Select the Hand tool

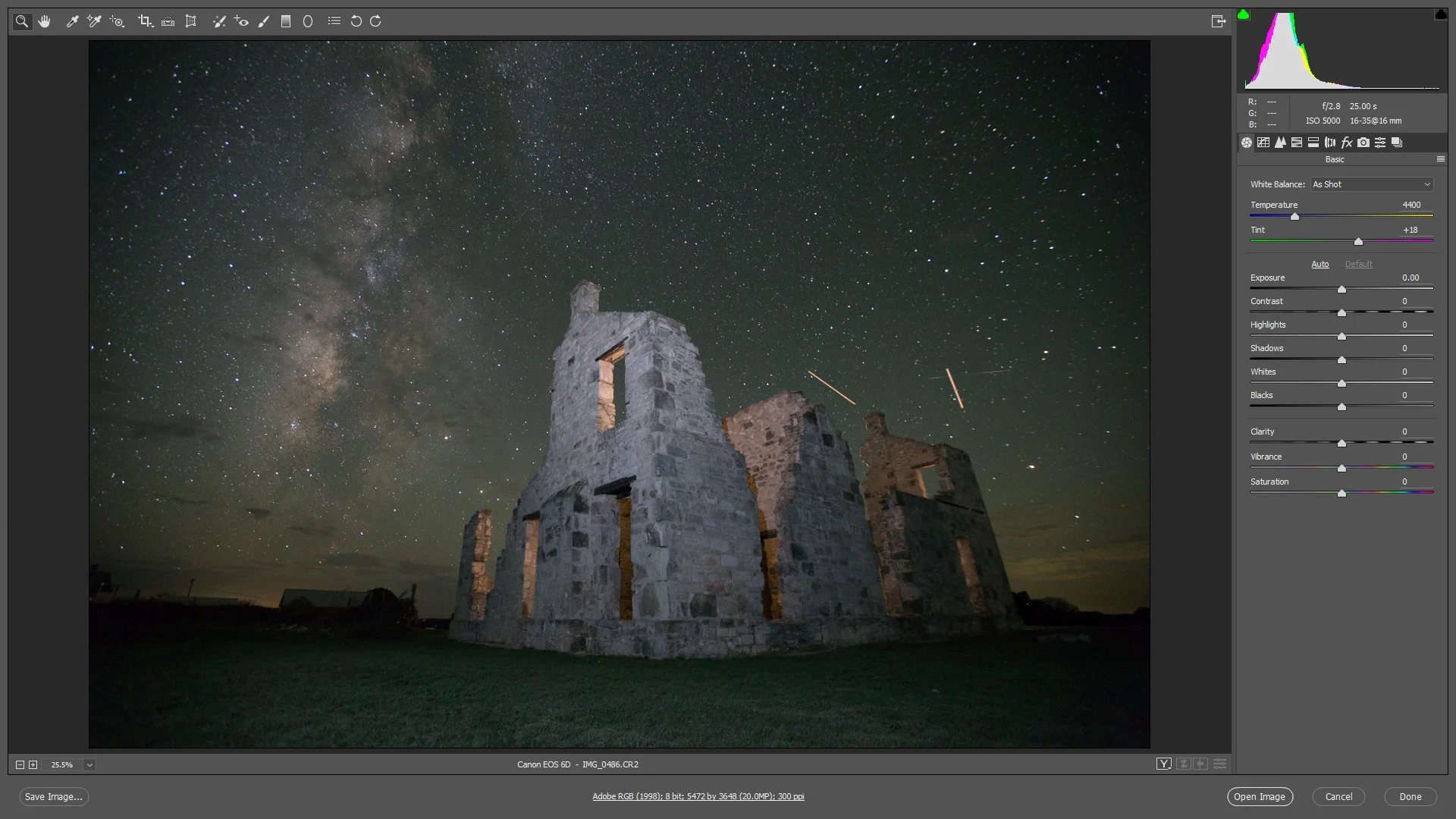click(45, 21)
